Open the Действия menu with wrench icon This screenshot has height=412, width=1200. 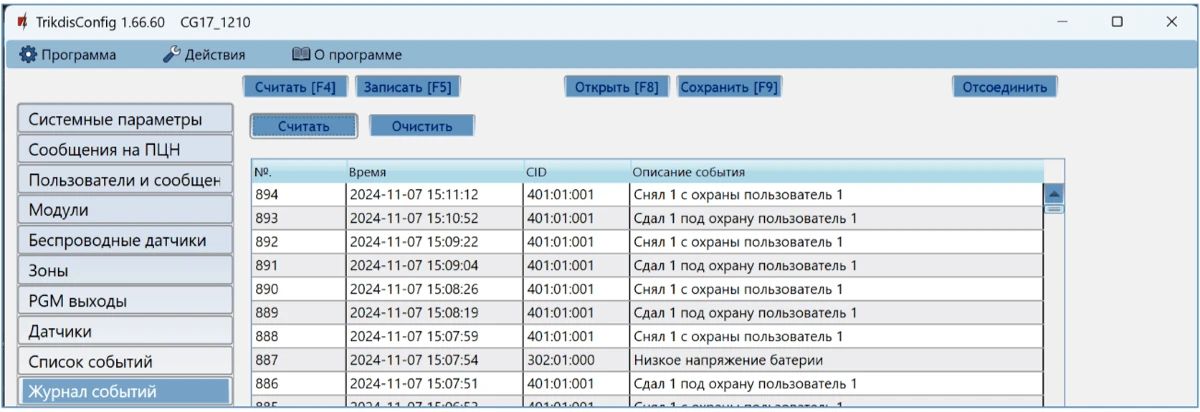(204, 55)
